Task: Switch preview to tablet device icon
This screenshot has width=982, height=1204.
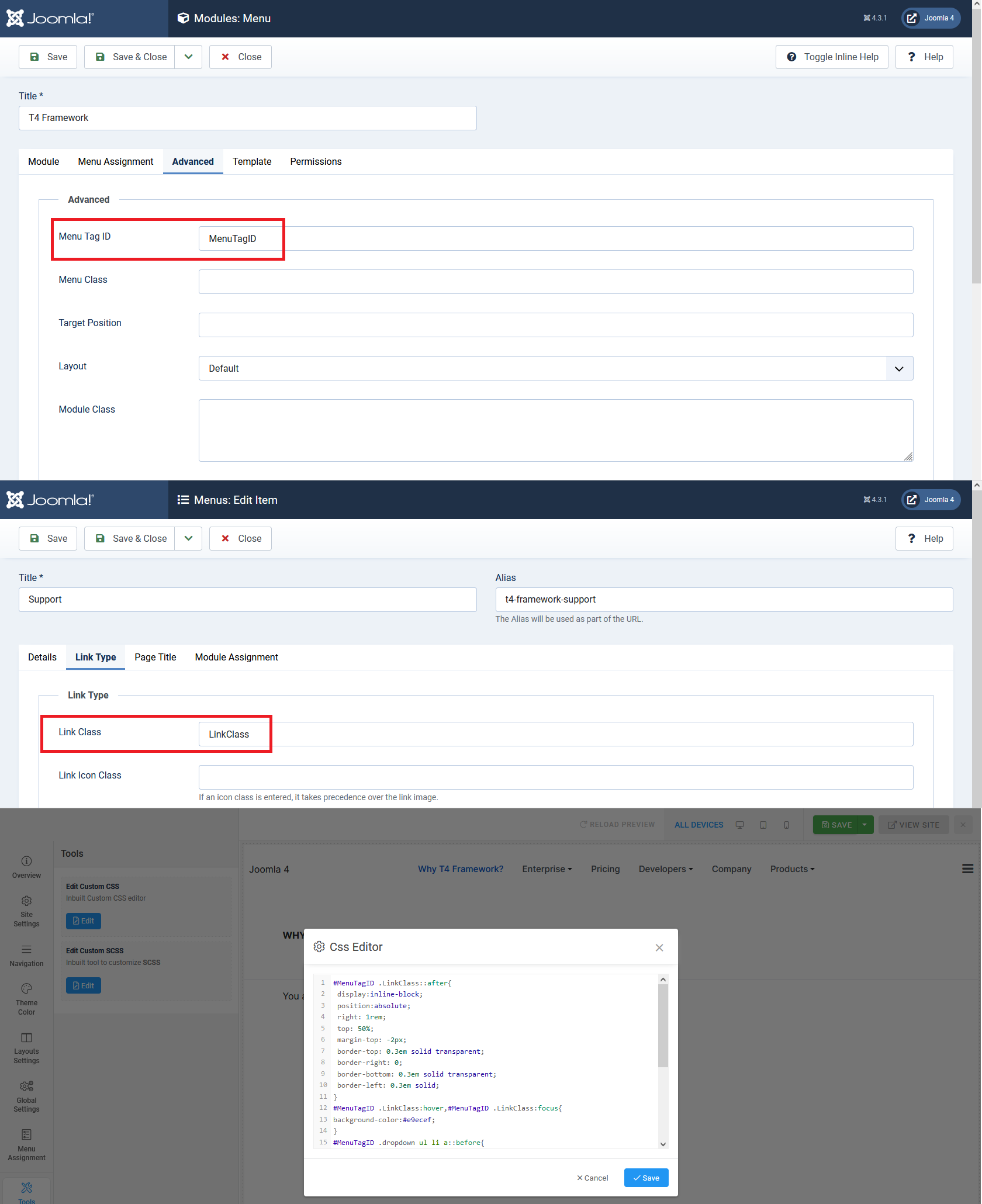Action: point(763,825)
